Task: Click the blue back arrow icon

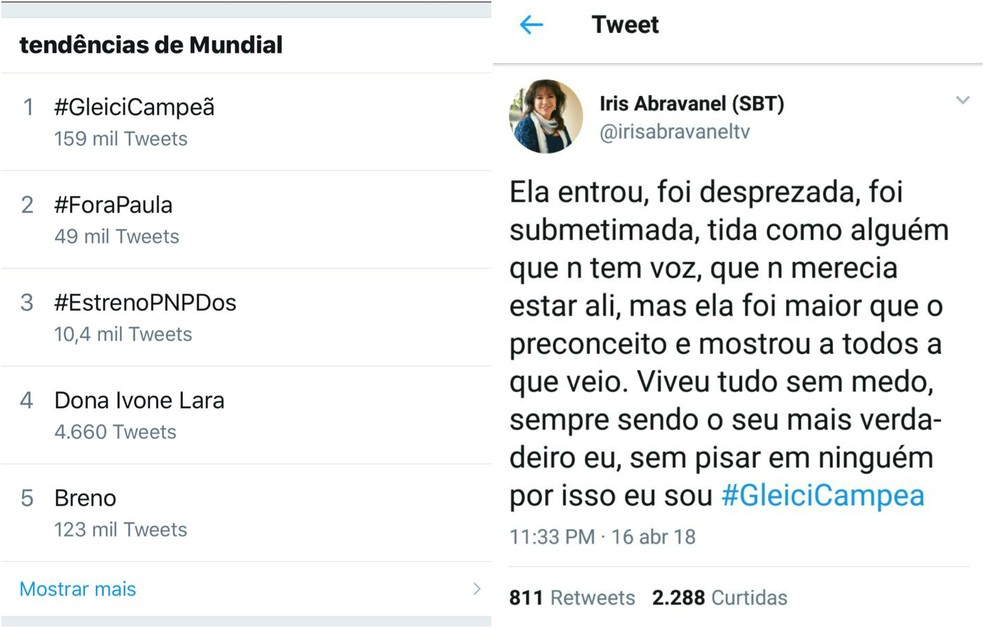Action: point(531,24)
